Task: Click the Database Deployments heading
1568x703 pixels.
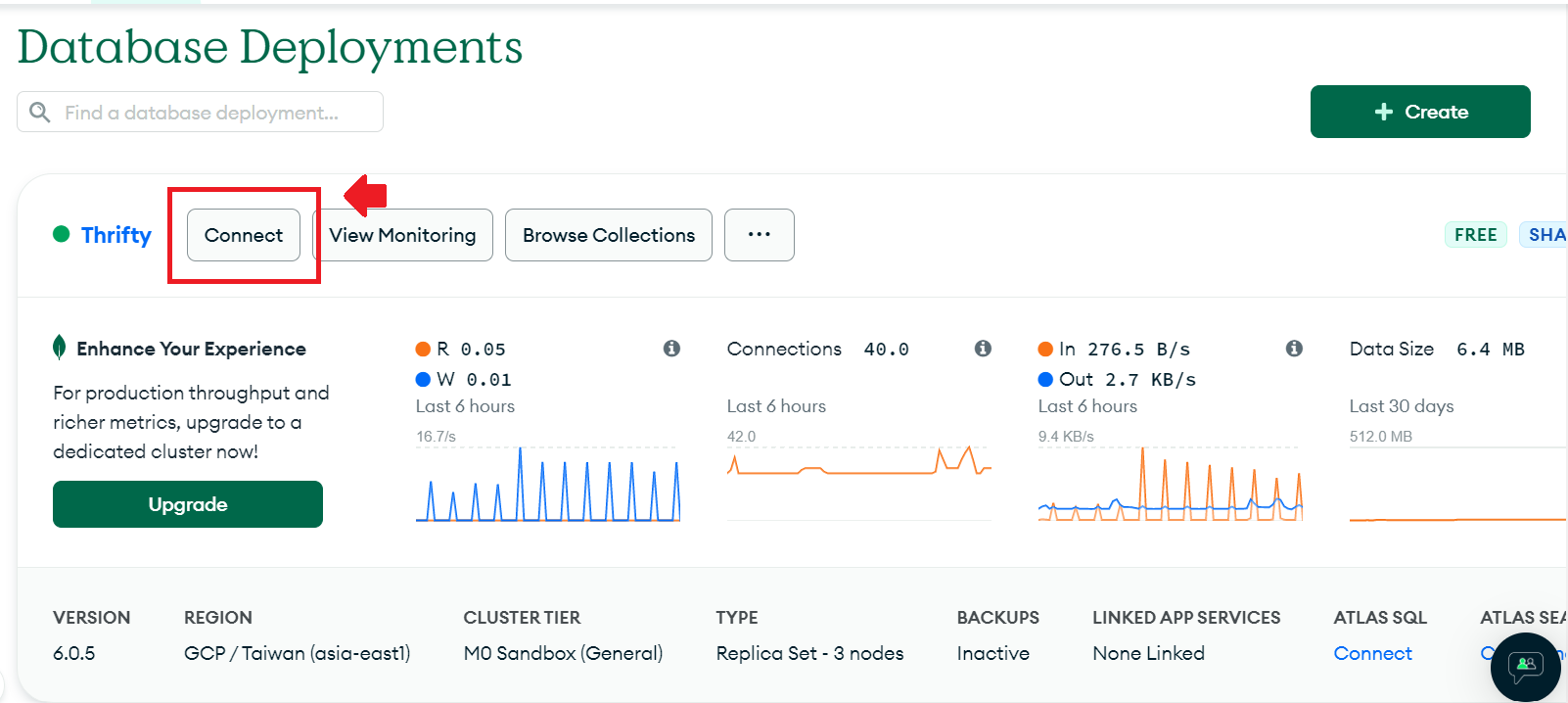Action: pos(270,47)
